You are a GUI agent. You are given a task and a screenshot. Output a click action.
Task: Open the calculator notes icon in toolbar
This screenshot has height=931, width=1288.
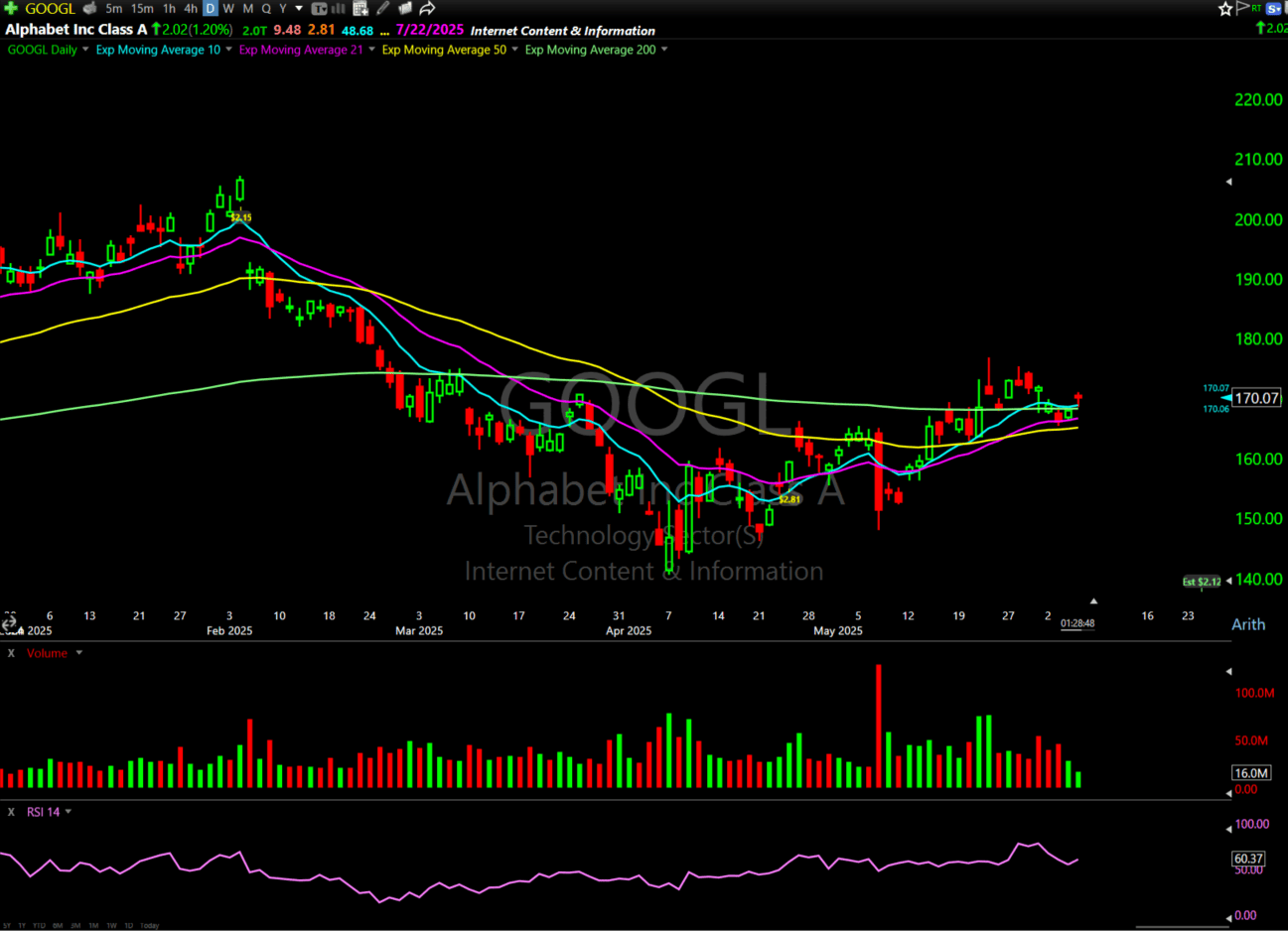coord(359,9)
